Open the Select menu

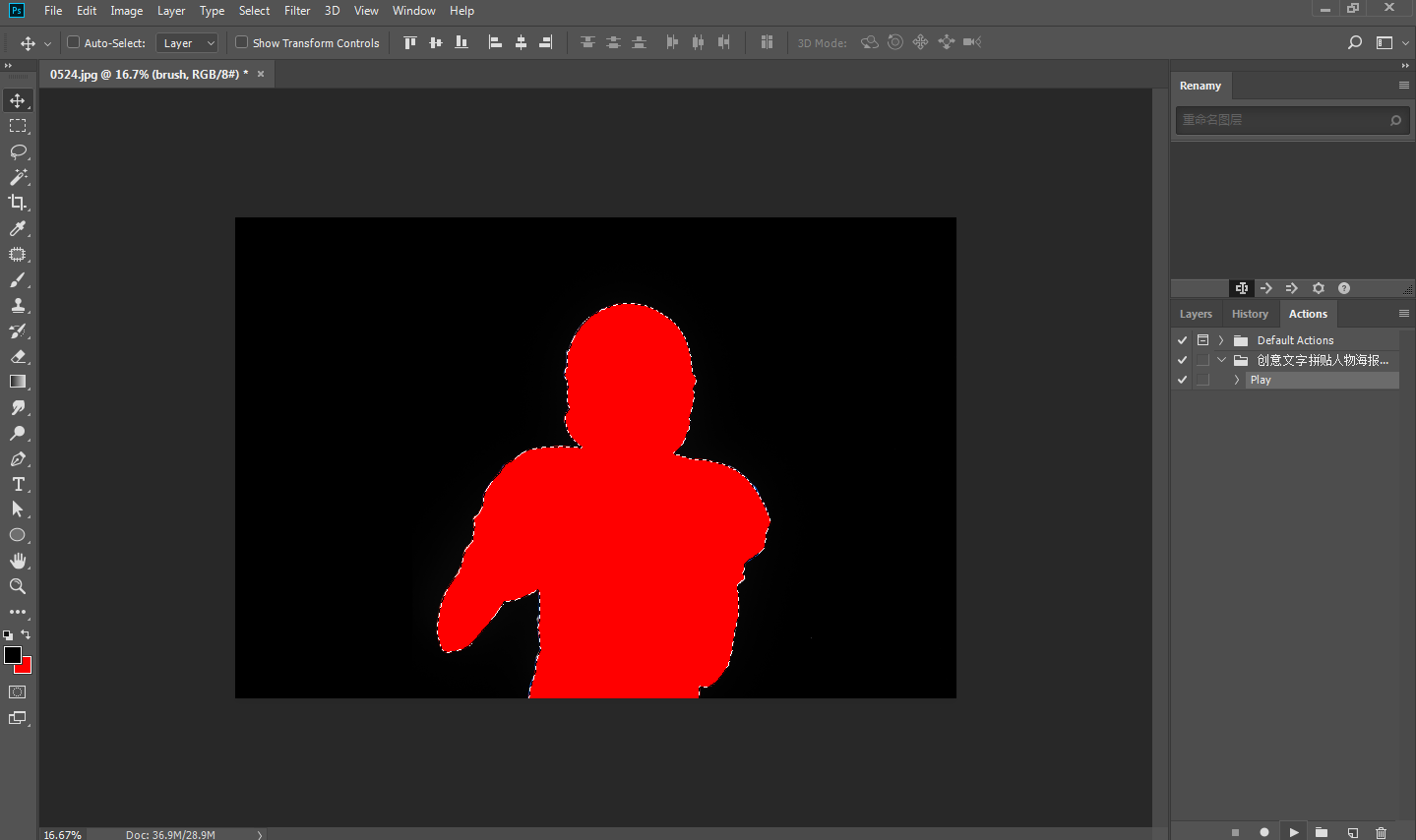click(x=254, y=11)
